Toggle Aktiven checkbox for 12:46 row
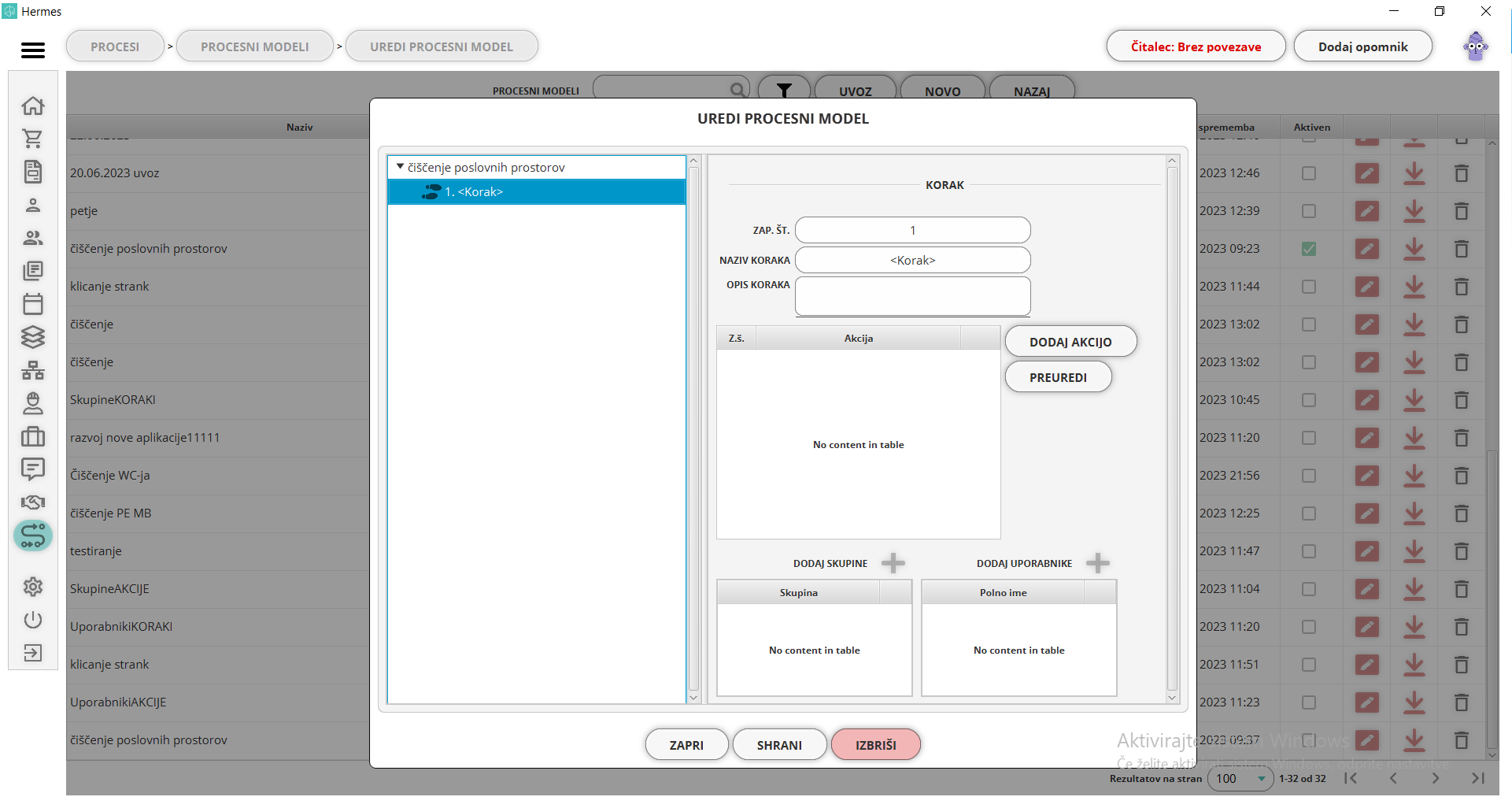 1309,173
